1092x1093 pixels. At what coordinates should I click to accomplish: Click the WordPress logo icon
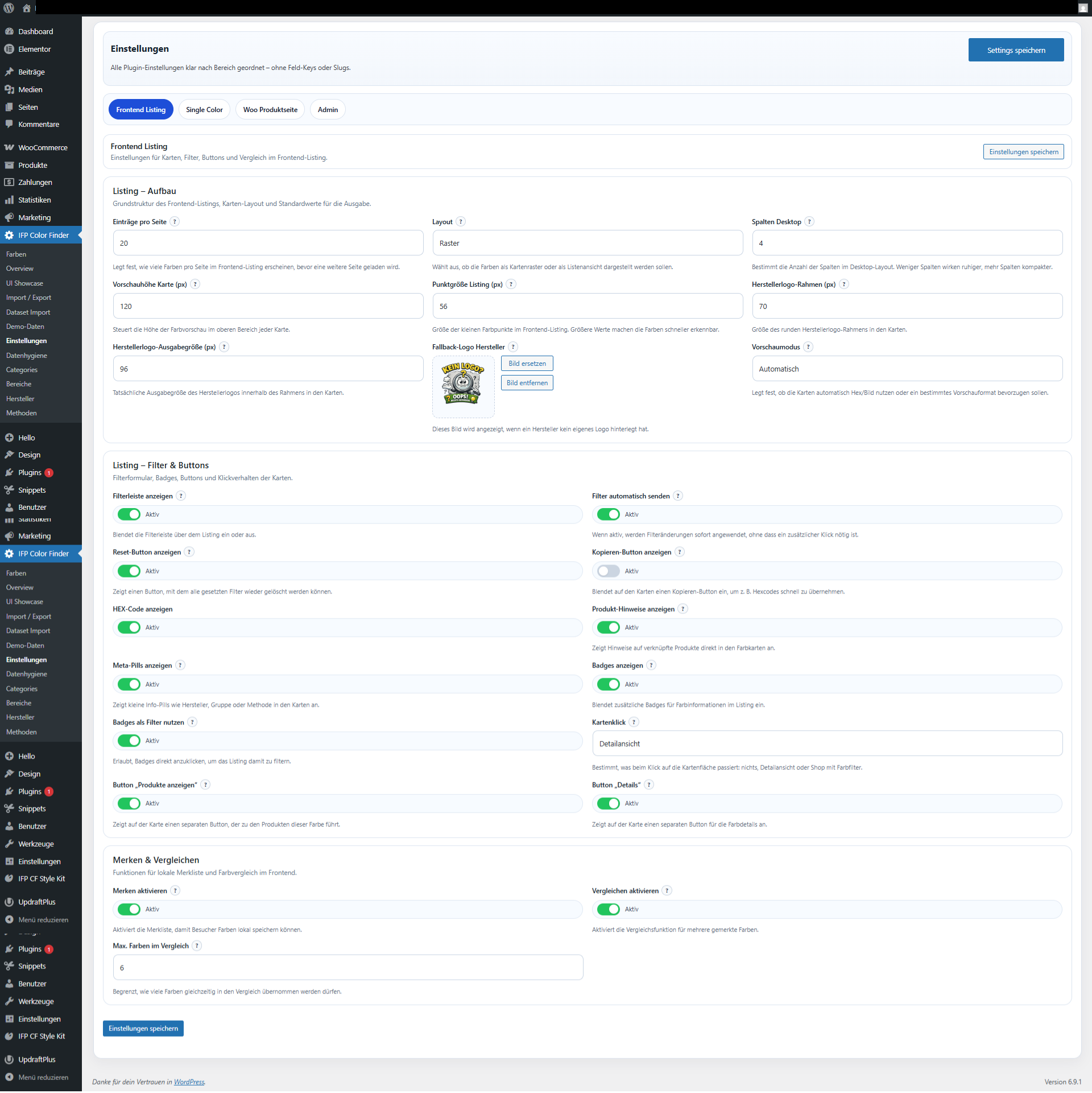pos(9,8)
